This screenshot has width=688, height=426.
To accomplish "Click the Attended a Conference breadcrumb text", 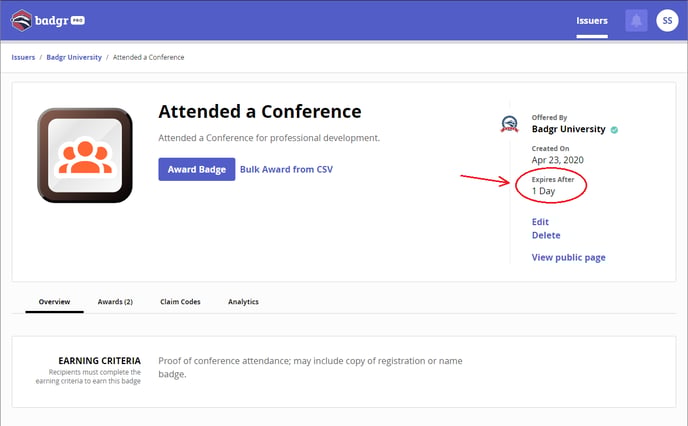I will tap(149, 57).
